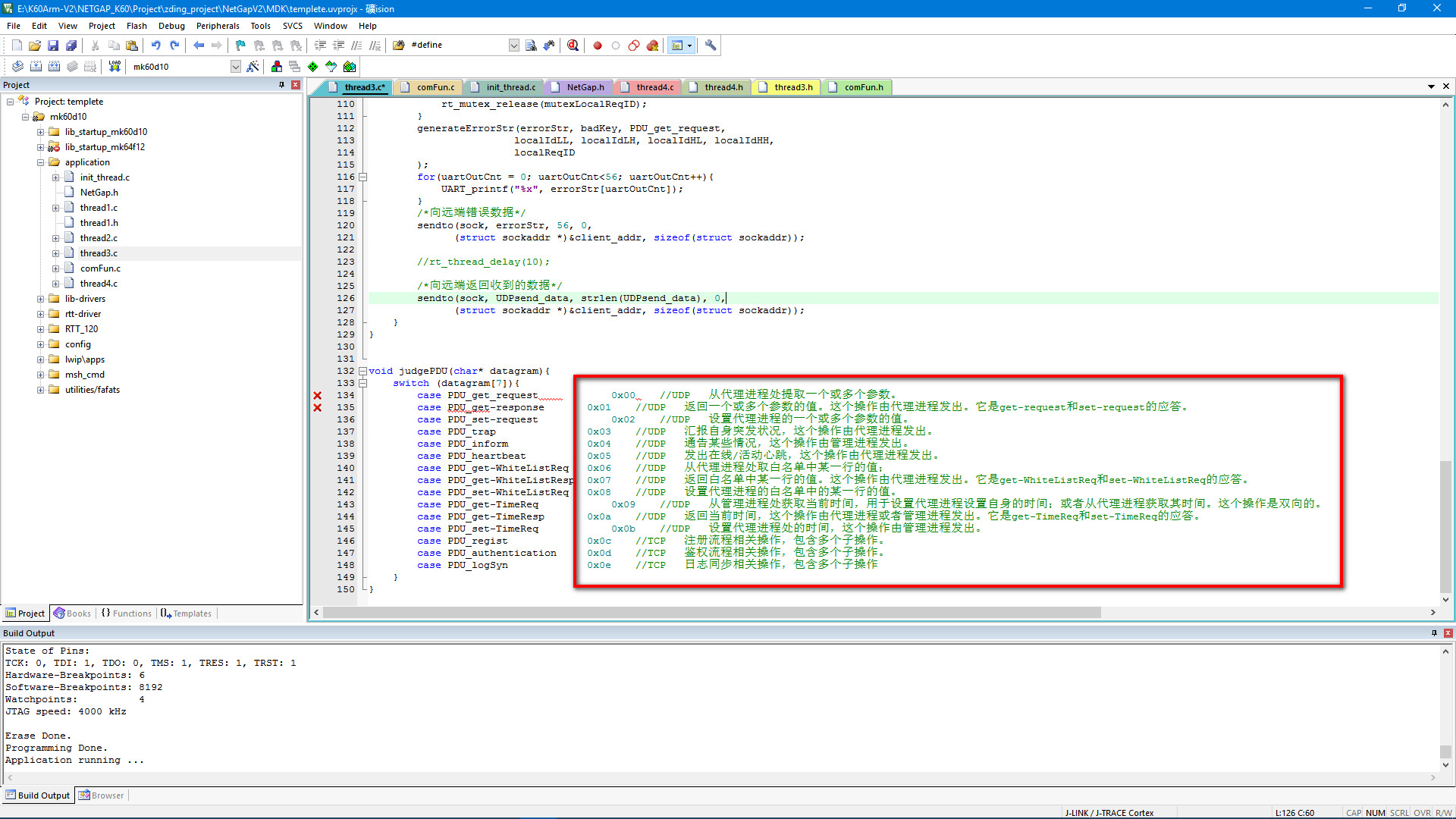Navigate backward with the blue left arrow
The height and width of the screenshot is (819, 1456).
(199, 45)
